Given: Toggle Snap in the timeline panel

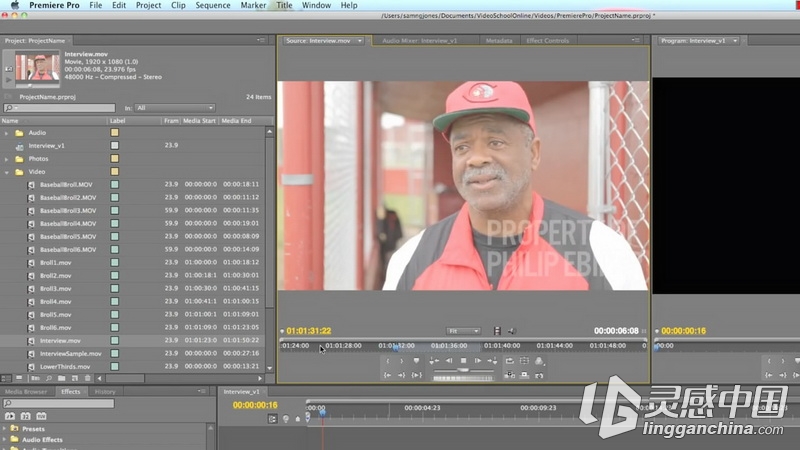Looking at the screenshot, I should pos(272,419).
